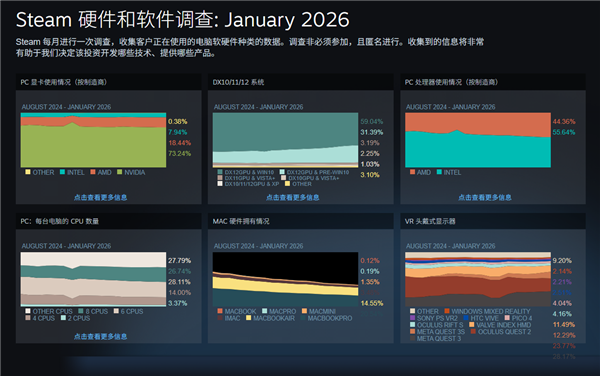Click the DX12GPU & WIN10 legend swatch
Screen dimensions: 600x376
[220, 172]
